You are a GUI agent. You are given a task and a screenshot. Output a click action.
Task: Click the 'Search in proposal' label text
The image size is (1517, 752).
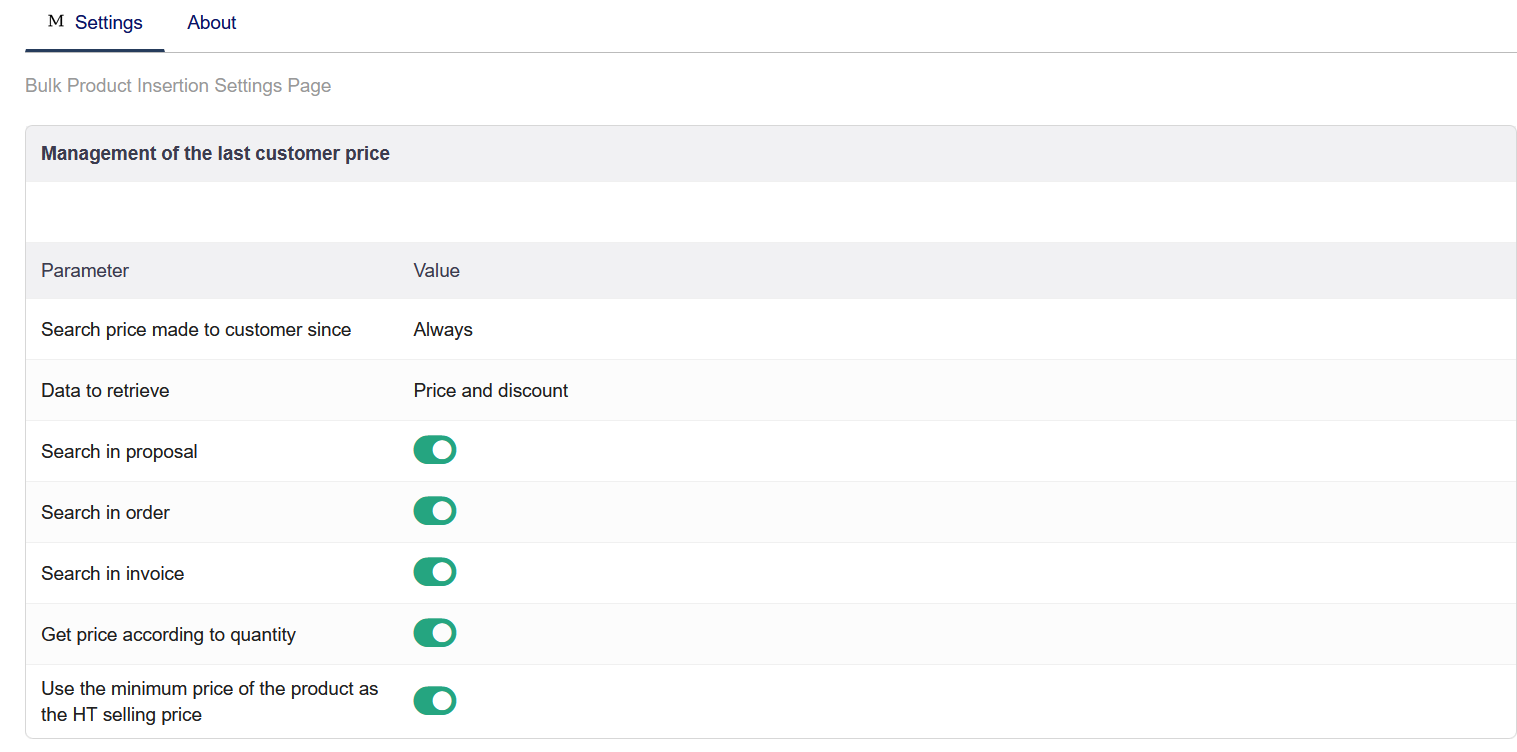(119, 452)
